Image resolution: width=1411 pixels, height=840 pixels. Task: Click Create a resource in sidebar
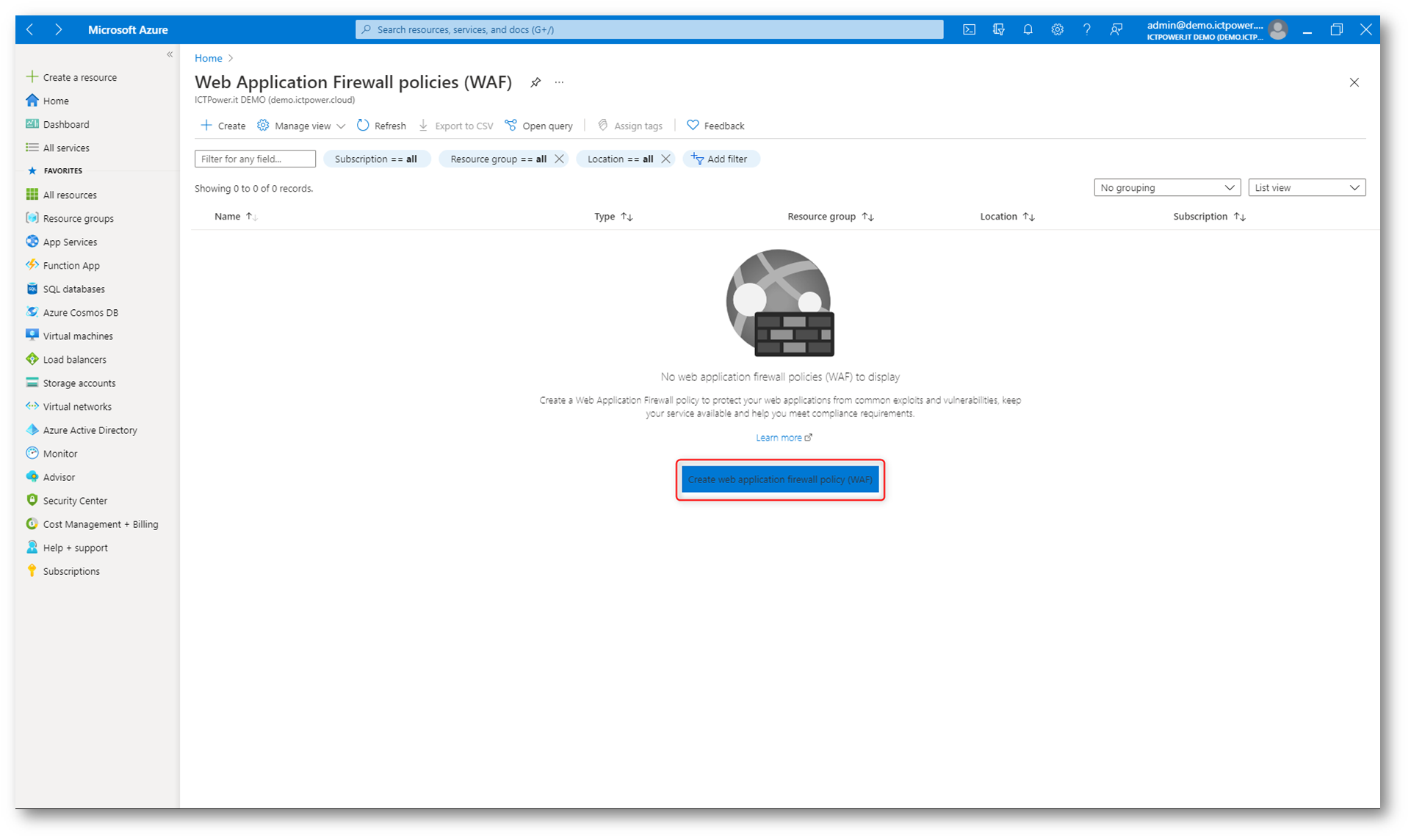click(71, 77)
